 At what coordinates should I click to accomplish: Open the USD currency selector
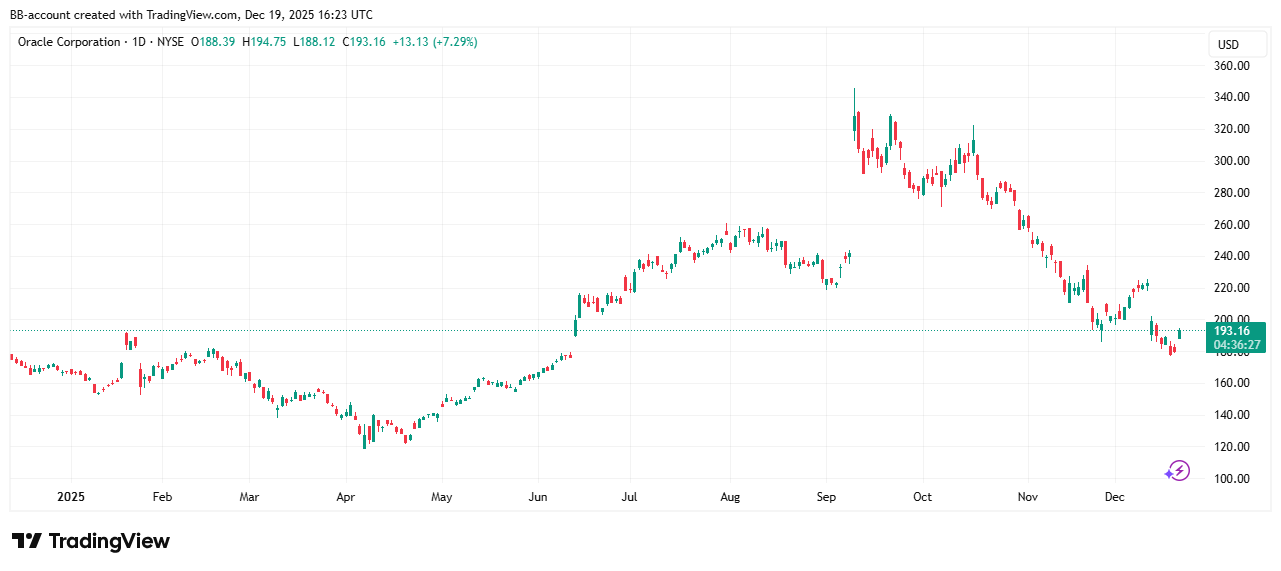point(1227,45)
